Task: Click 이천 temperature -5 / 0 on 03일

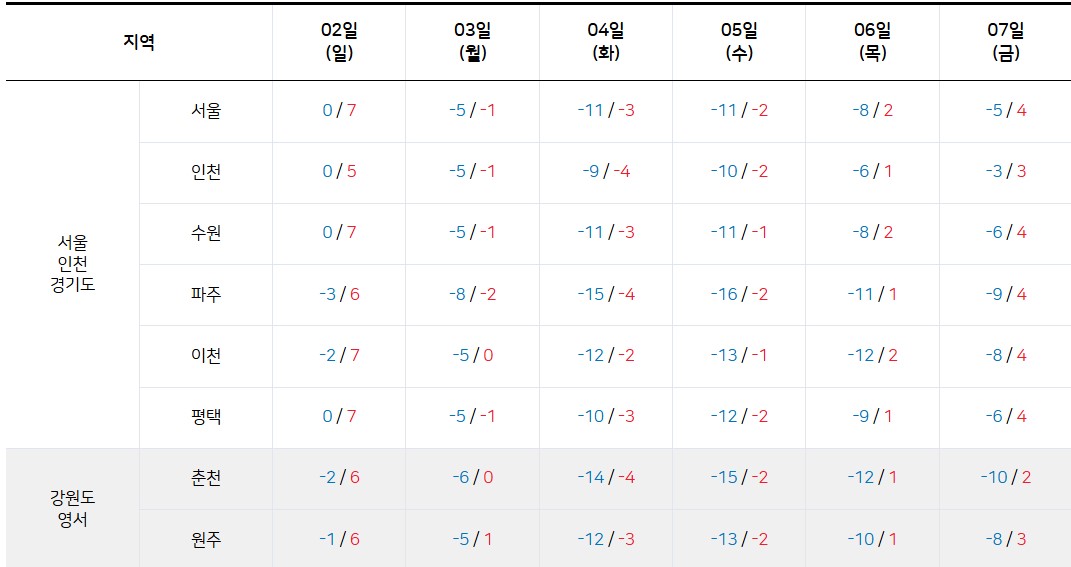Action: pyautogui.click(x=473, y=355)
